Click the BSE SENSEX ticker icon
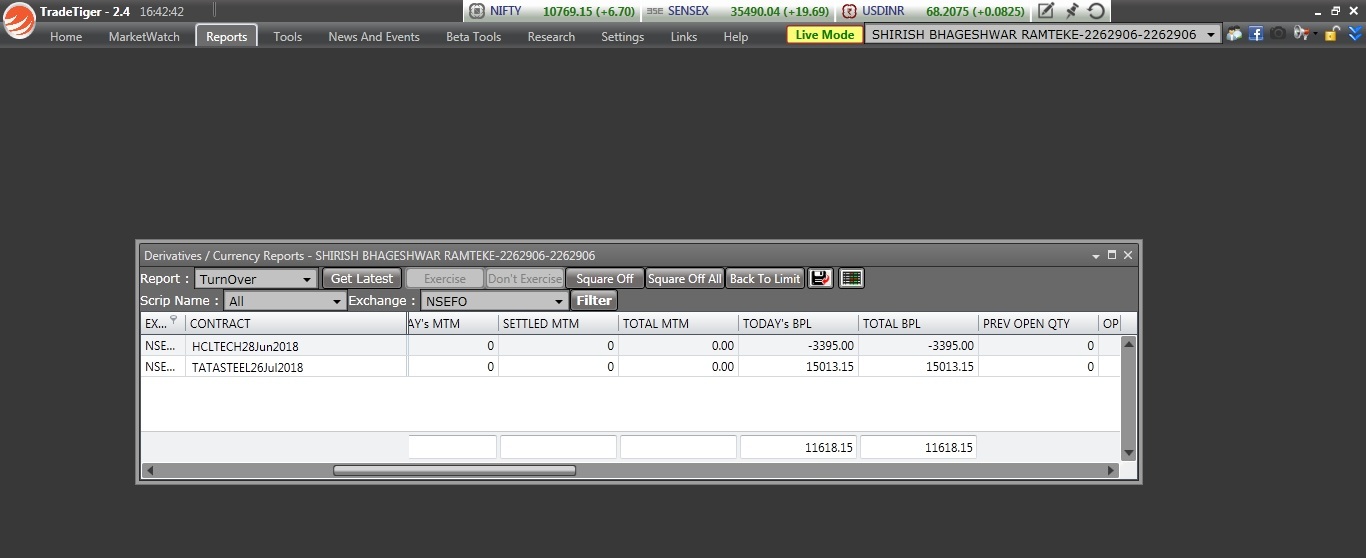 (x=655, y=11)
